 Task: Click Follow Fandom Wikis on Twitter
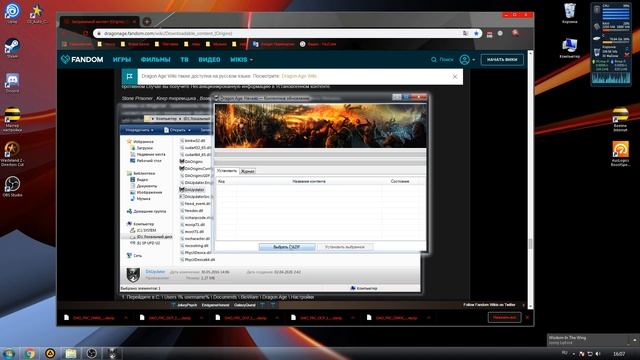489,305
